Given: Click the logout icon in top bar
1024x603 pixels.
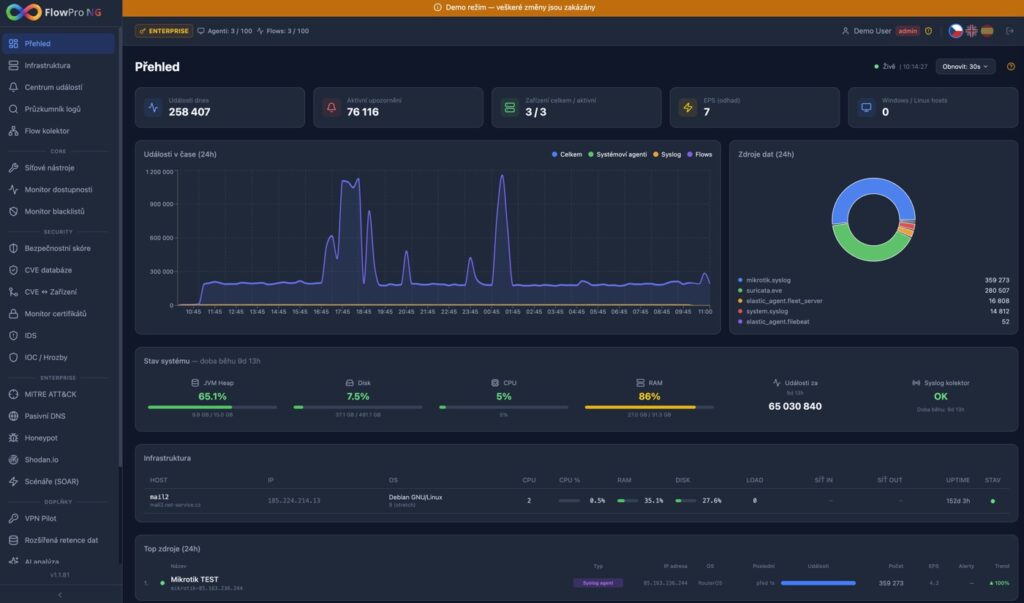Looking at the screenshot, I should pyautogui.click(x=1010, y=31).
